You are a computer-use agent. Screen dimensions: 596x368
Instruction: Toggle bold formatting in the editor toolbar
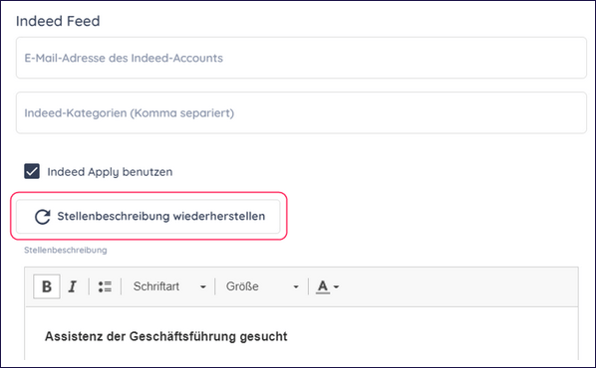click(x=46, y=286)
